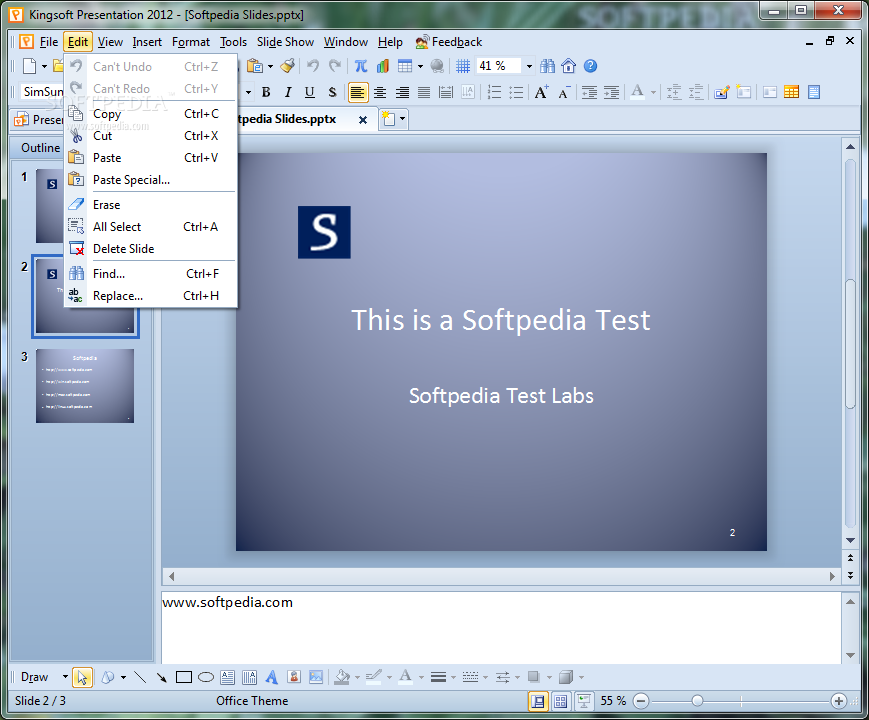Select All Select menu entry
This screenshot has width=869, height=720.
pyautogui.click(x=151, y=227)
